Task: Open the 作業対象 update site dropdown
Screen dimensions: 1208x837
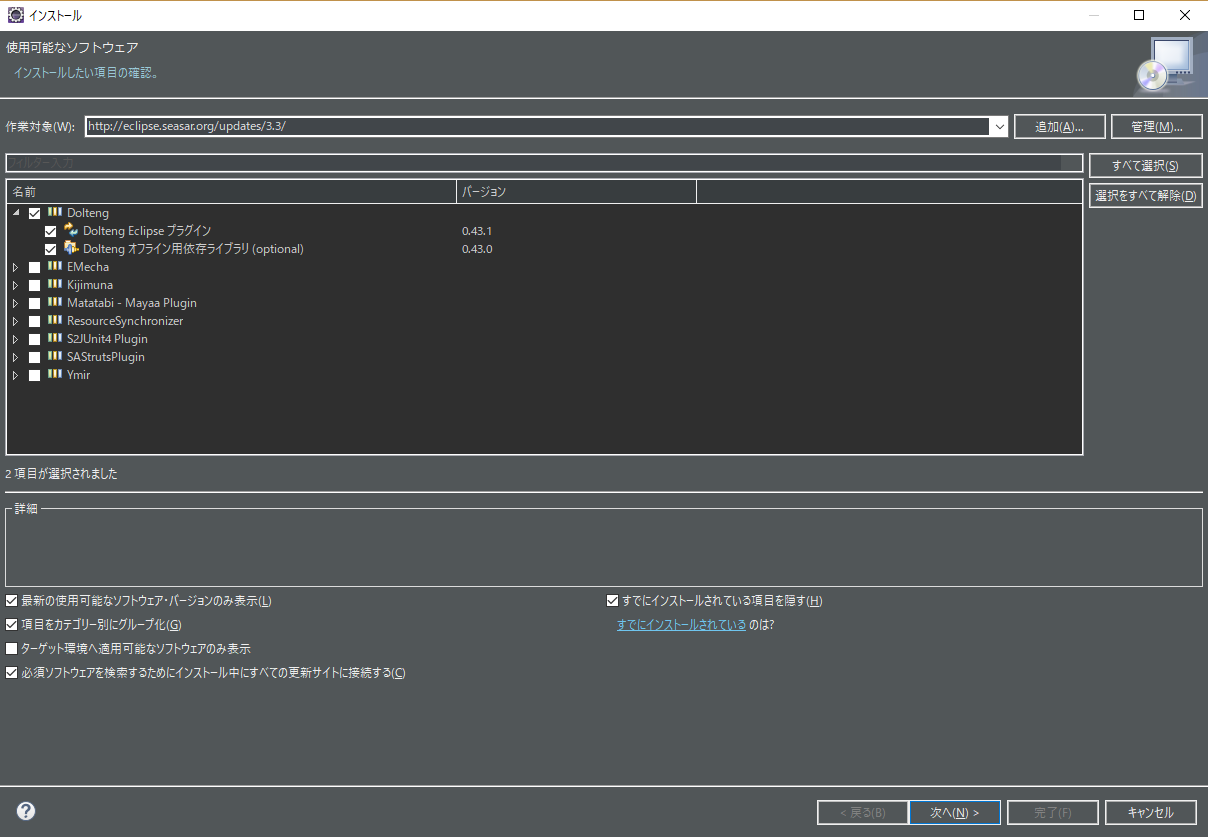Action: click(x=998, y=126)
